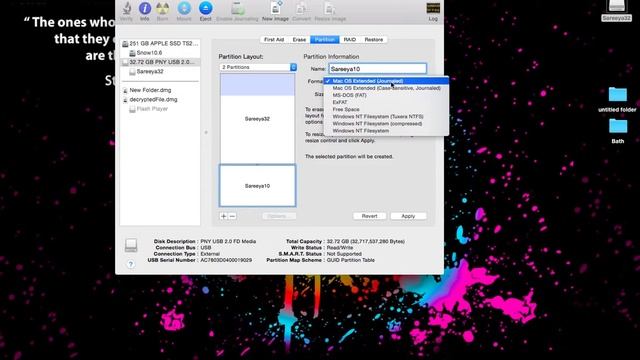Open the Partition Layout dropdown
Screen dimensions: 640x360
[258, 67]
